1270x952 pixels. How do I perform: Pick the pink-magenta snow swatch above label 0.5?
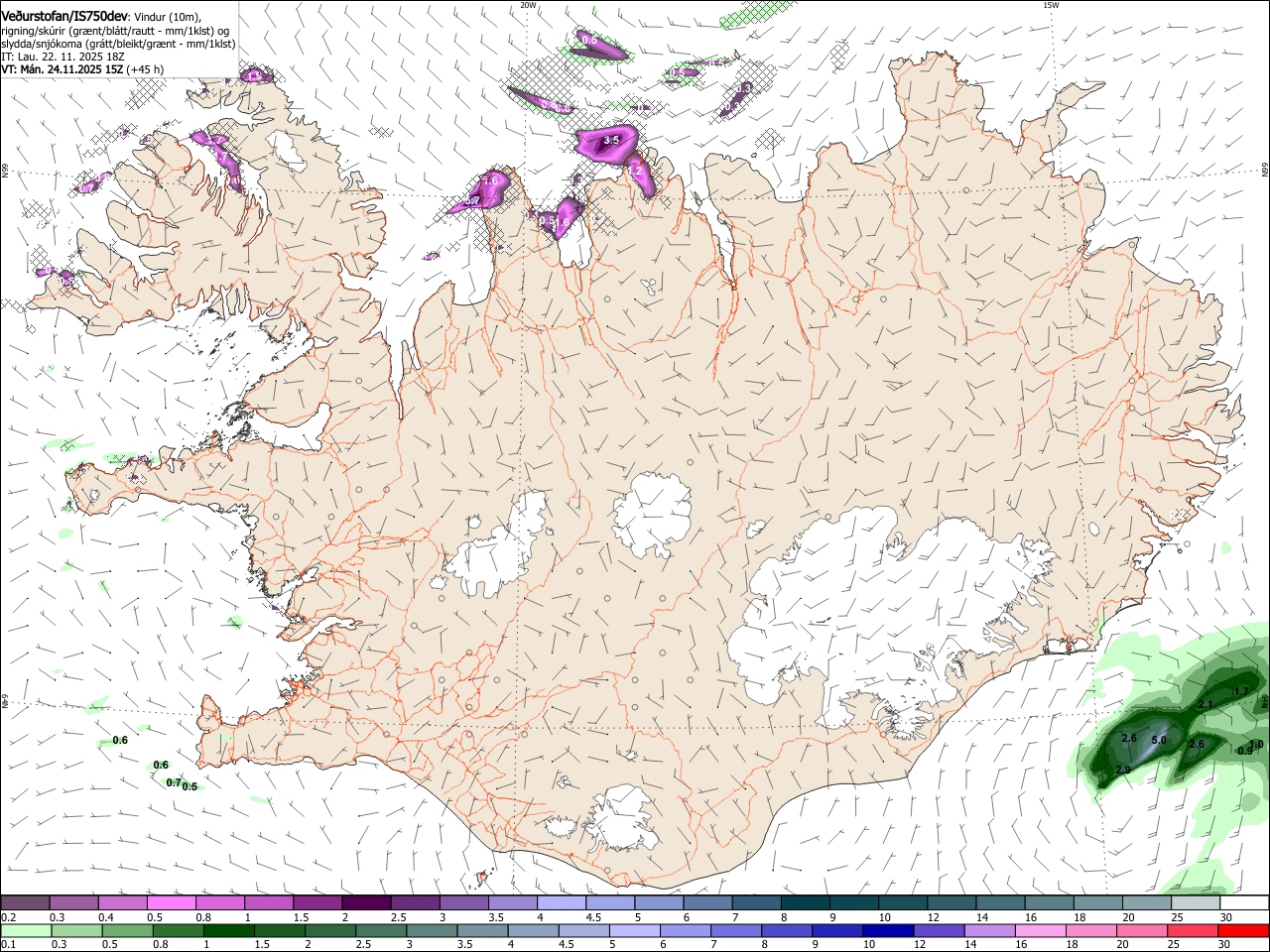tap(171, 902)
